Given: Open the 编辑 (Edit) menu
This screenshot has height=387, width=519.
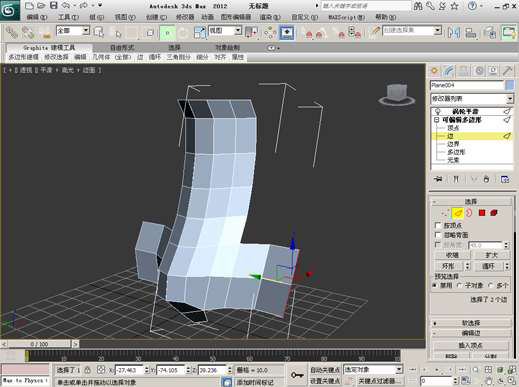Looking at the screenshot, I should [37, 17].
